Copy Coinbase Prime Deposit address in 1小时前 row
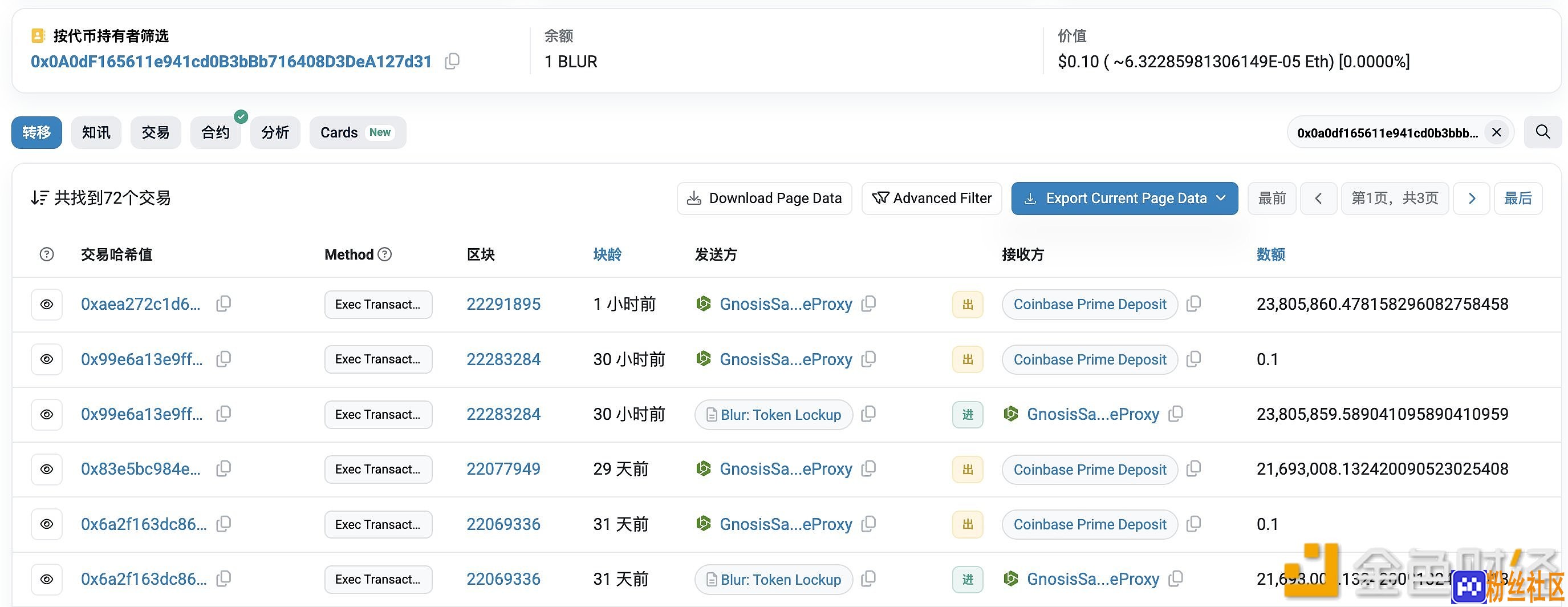Image resolution: width=1568 pixels, height=607 pixels. [1193, 304]
